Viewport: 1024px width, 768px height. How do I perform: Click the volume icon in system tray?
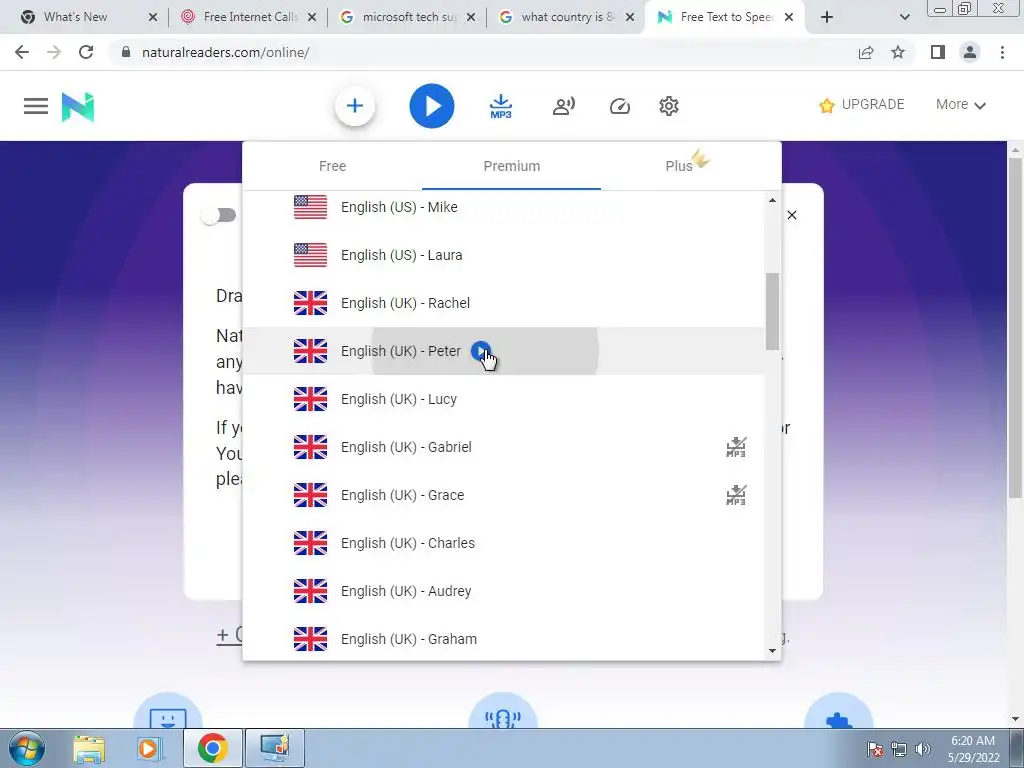923,749
